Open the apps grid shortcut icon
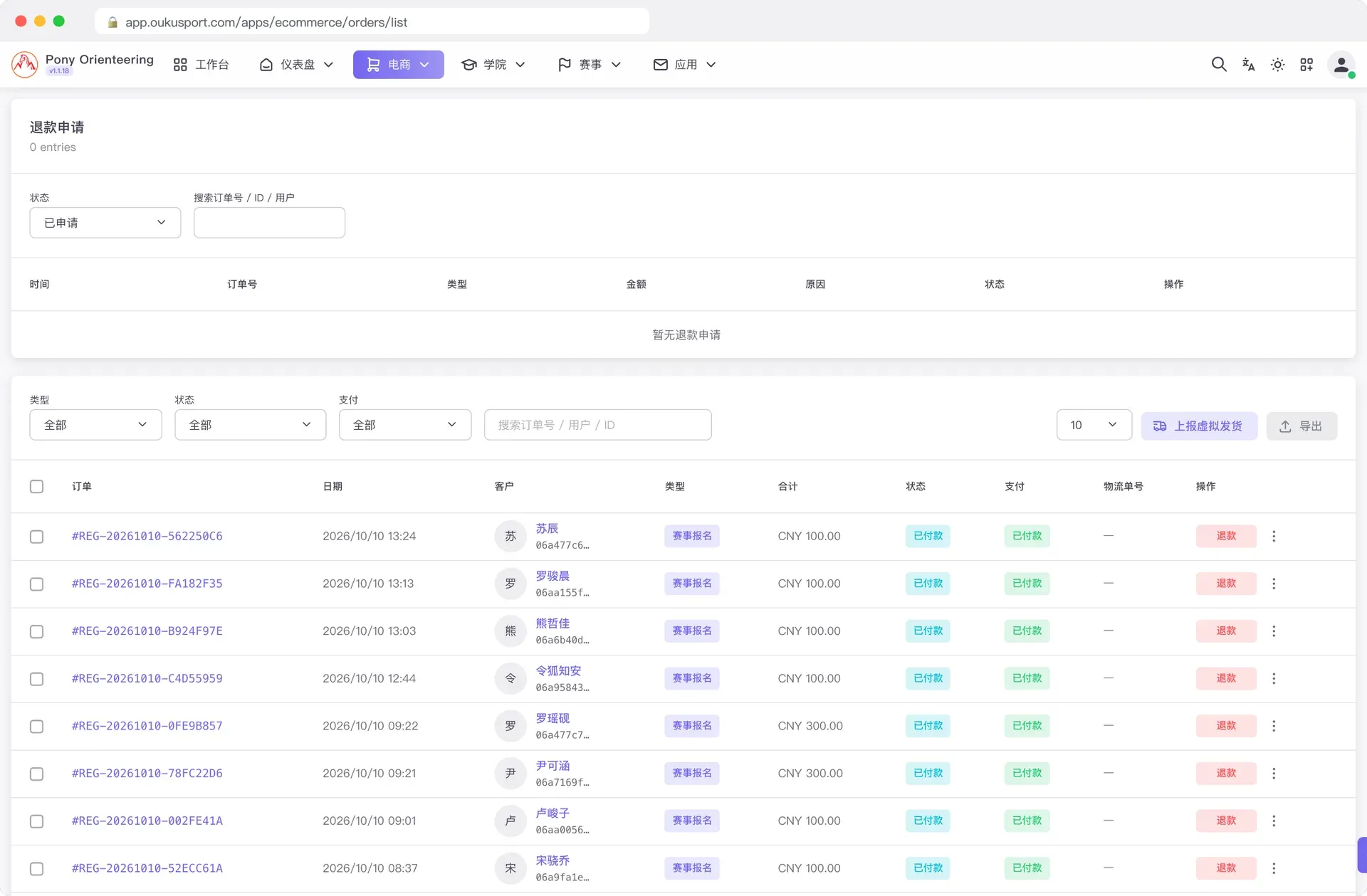Viewport: 1367px width, 896px height. [1306, 65]
